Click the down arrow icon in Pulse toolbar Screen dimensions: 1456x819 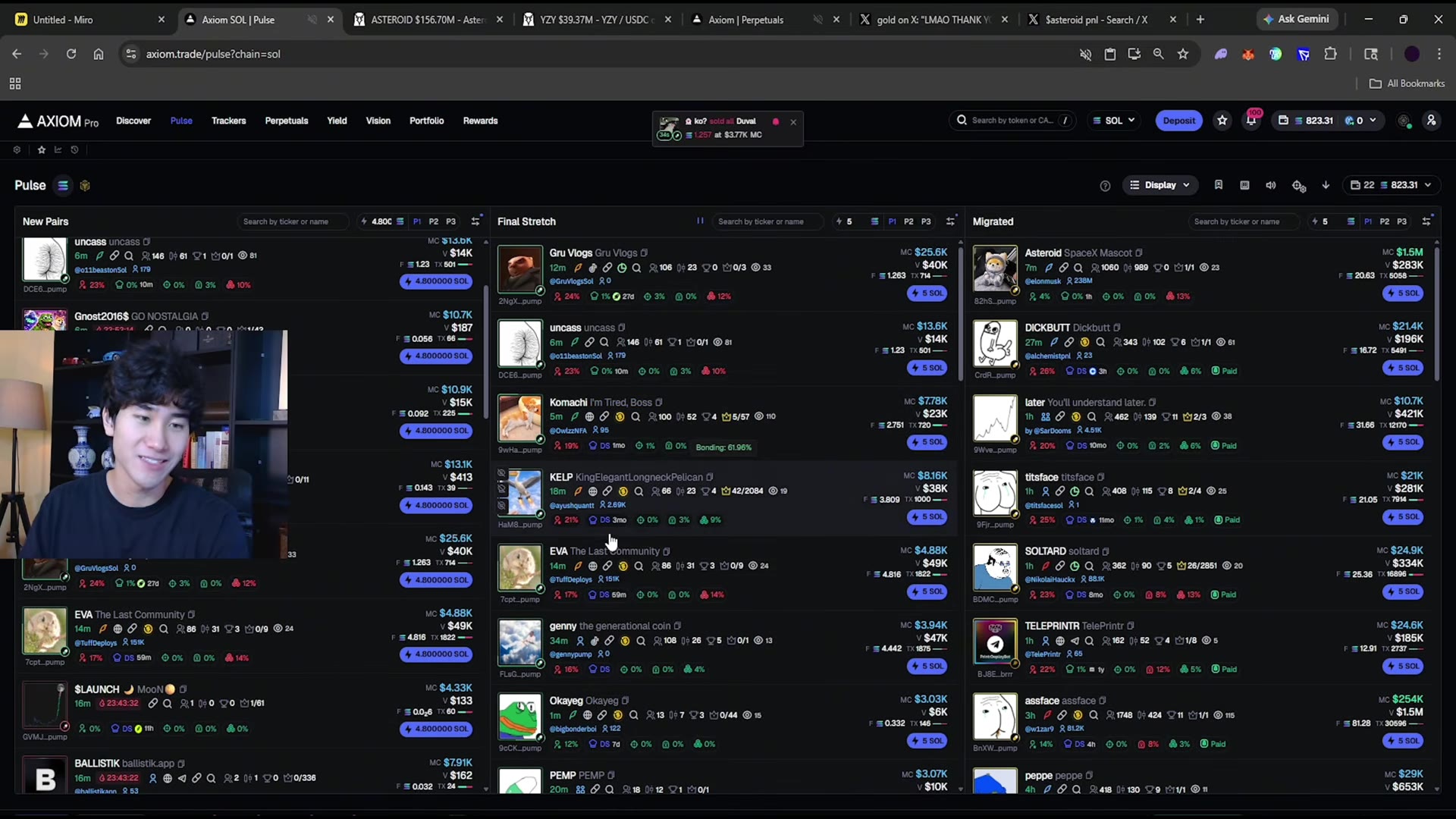pos(1326,185)
